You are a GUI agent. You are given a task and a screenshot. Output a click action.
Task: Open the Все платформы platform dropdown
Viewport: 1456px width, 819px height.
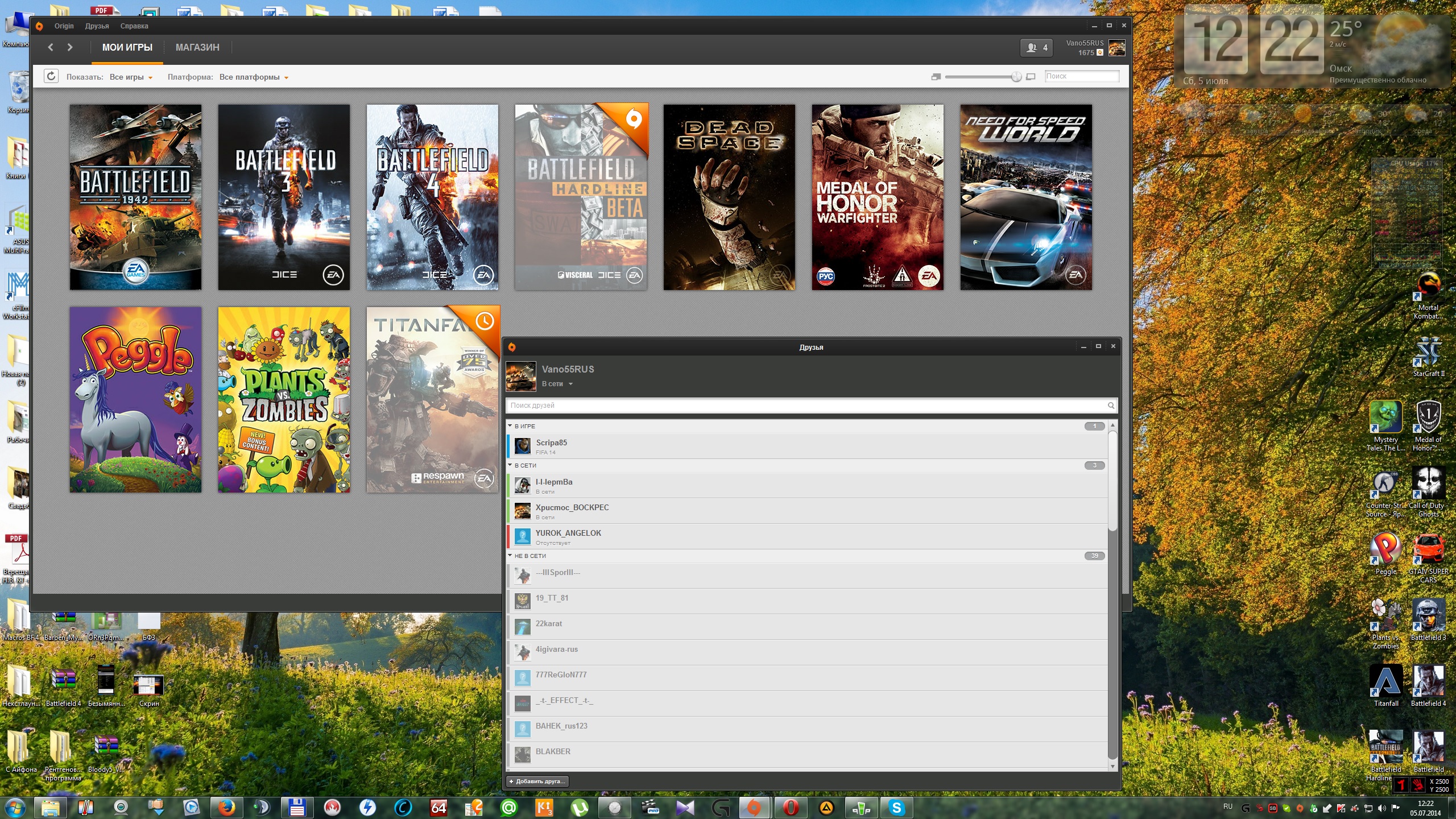(254, 77)
